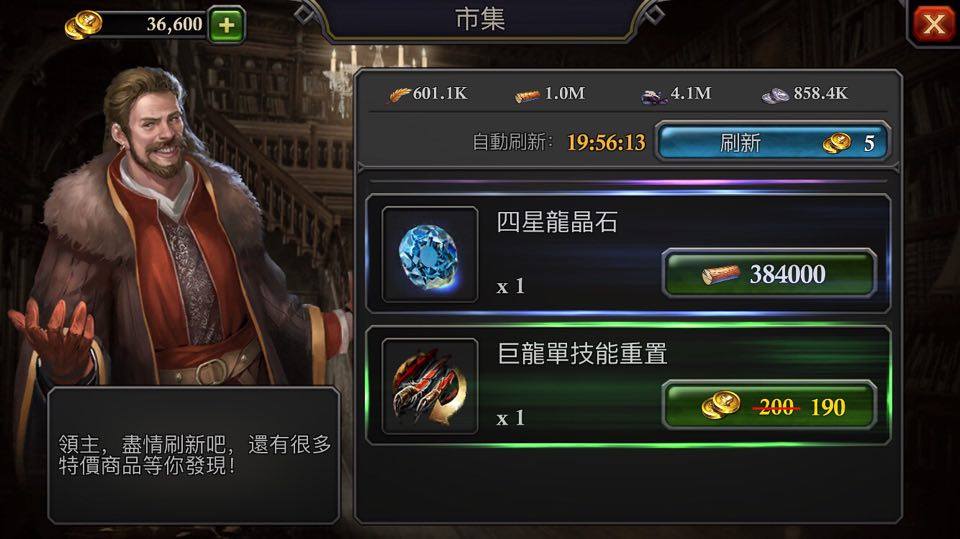The height and width of the screenshot is (539, 960).
Task: Click the auto refresh countdown 19:56:13
Action: pos(606,143)
